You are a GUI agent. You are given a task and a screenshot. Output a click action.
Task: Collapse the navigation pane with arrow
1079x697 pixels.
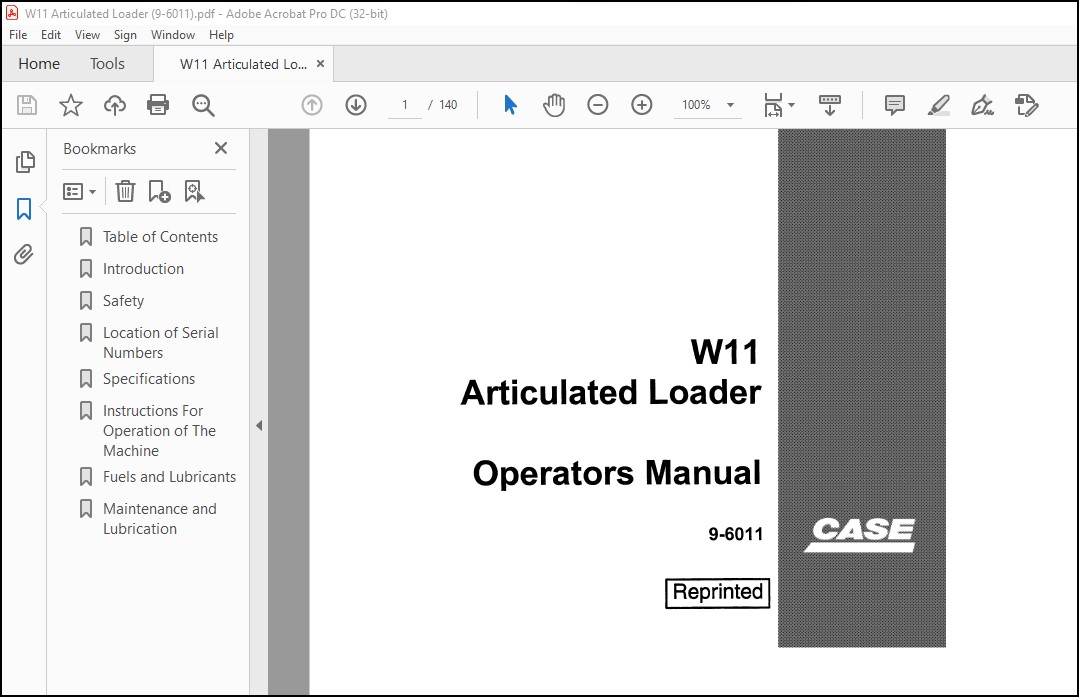(x=259, y=425)
